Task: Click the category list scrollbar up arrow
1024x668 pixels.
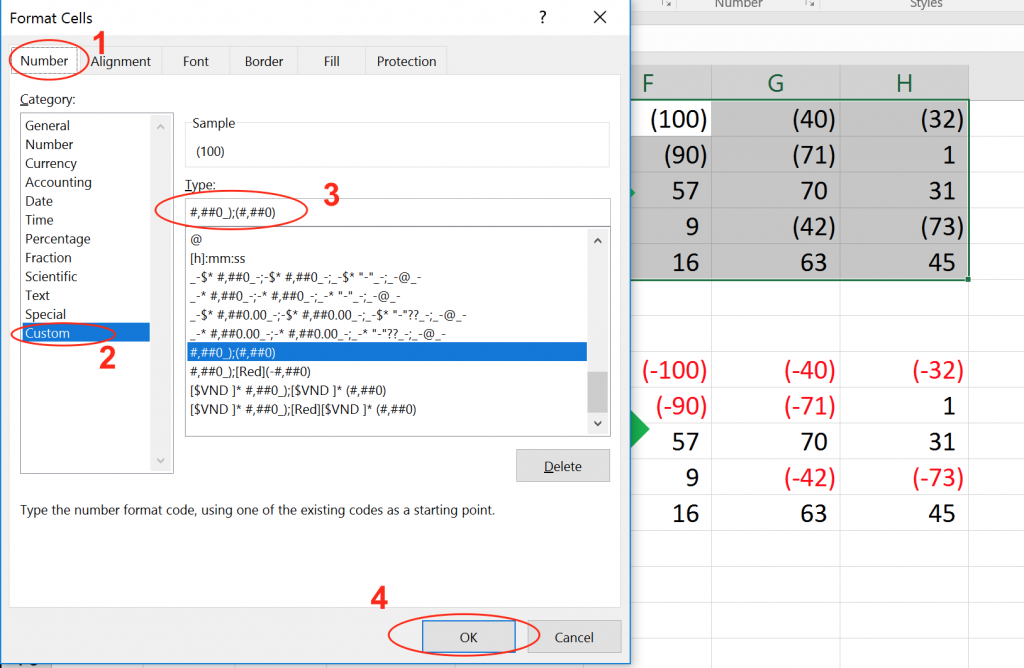Action: (x=160, y=125)
